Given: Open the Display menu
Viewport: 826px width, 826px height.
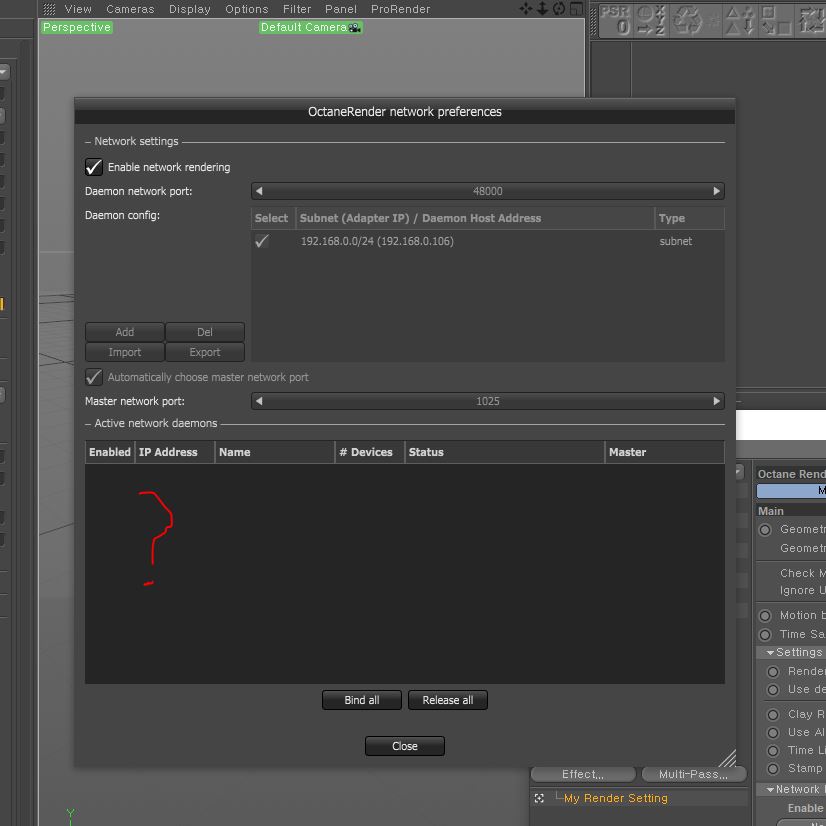Looking at the screenshot, I should pyautogui.click(x=190, y=9).
